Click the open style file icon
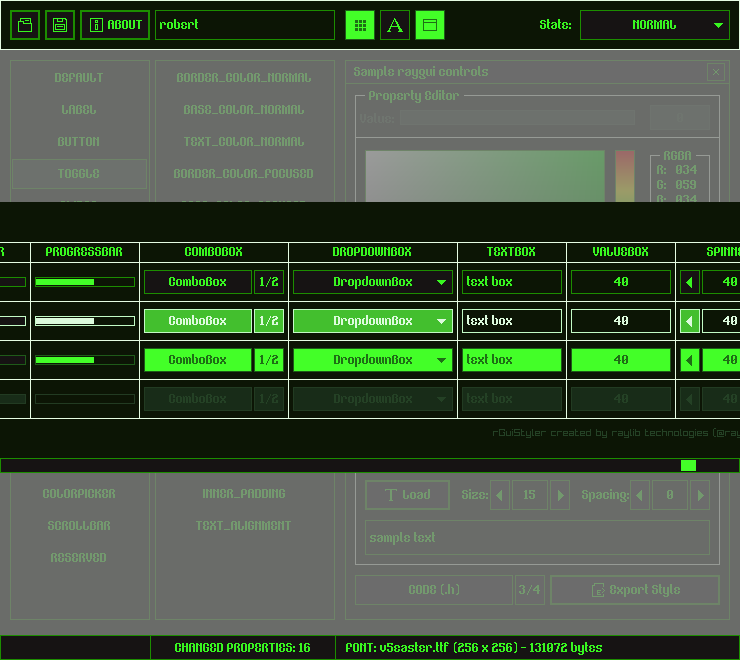Screen dimensions: 740x660 tap(25, 25)
